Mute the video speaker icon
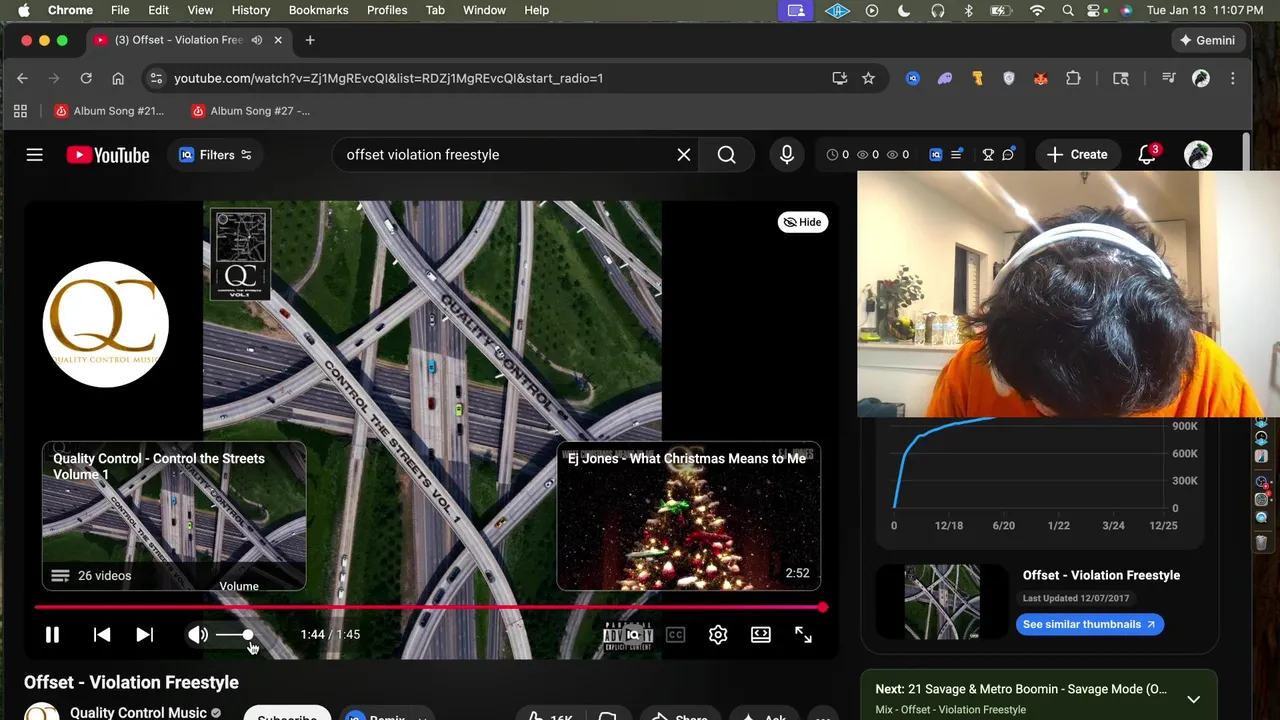The width and height of the screenshot is (1280, 720). [x=198, y=635]
